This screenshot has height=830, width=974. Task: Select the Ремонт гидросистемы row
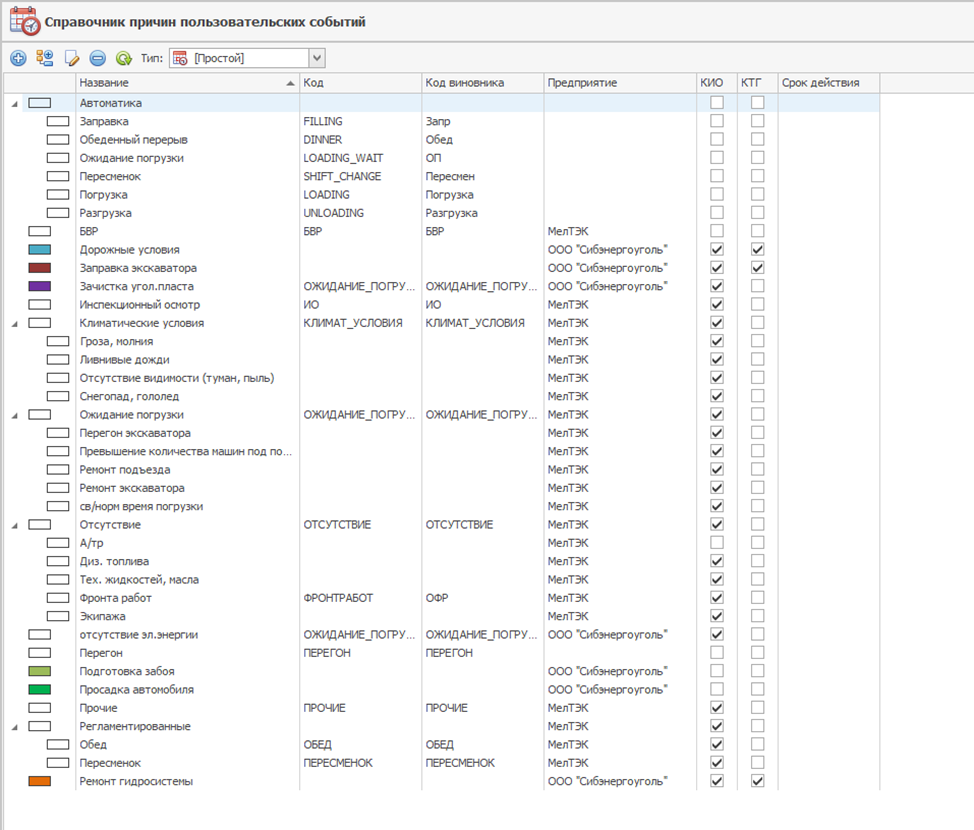[x=136, y=781]
